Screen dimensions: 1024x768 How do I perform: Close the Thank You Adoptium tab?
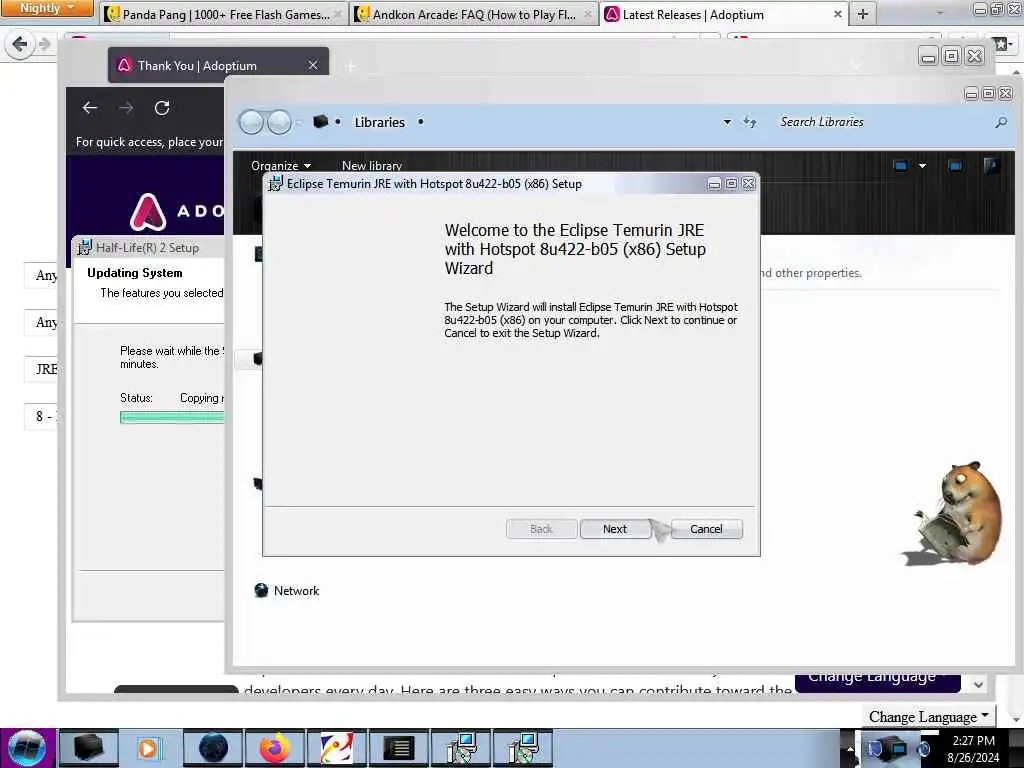(313, 65)
